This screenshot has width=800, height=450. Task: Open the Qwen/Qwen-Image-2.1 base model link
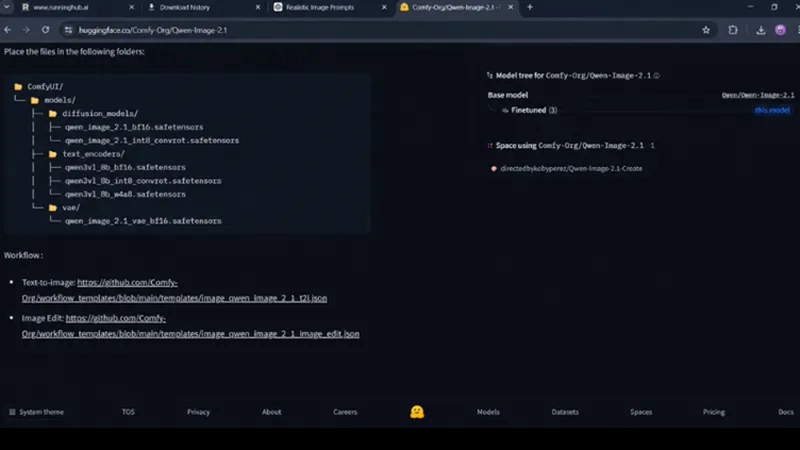758,95
